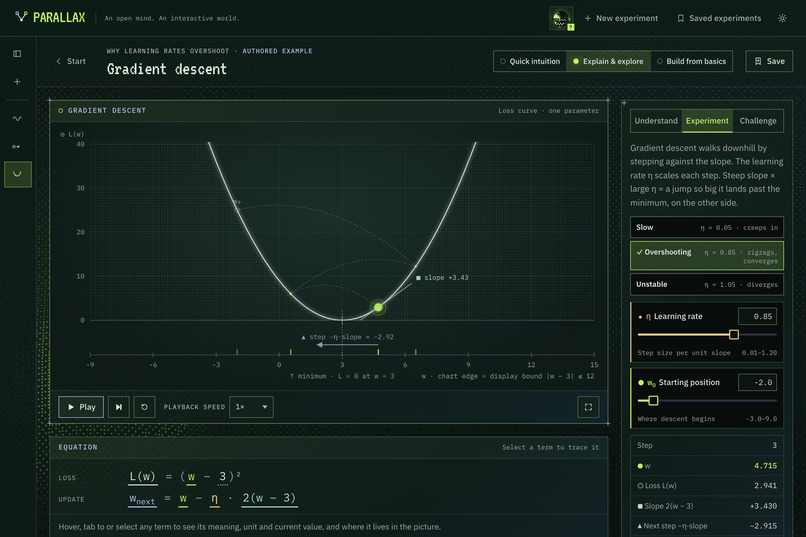
Task: Click the Starting position value field
Action: tap(757, 382)
